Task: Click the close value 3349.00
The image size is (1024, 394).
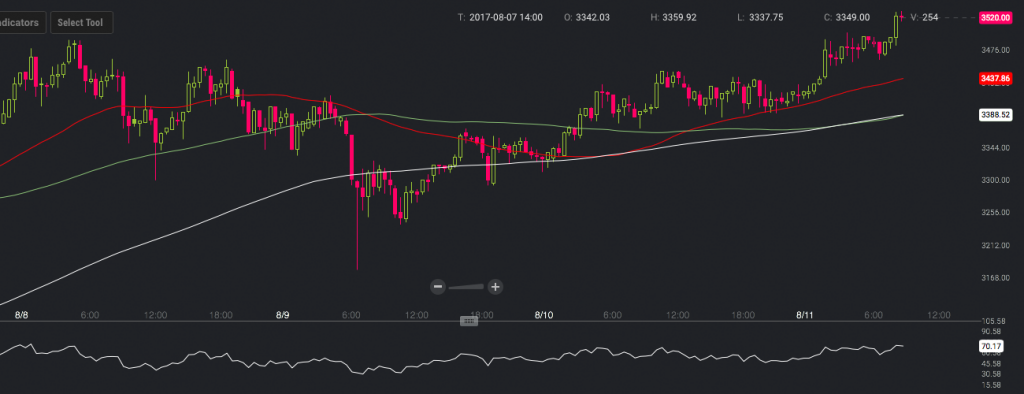Action: click(853, 18)
